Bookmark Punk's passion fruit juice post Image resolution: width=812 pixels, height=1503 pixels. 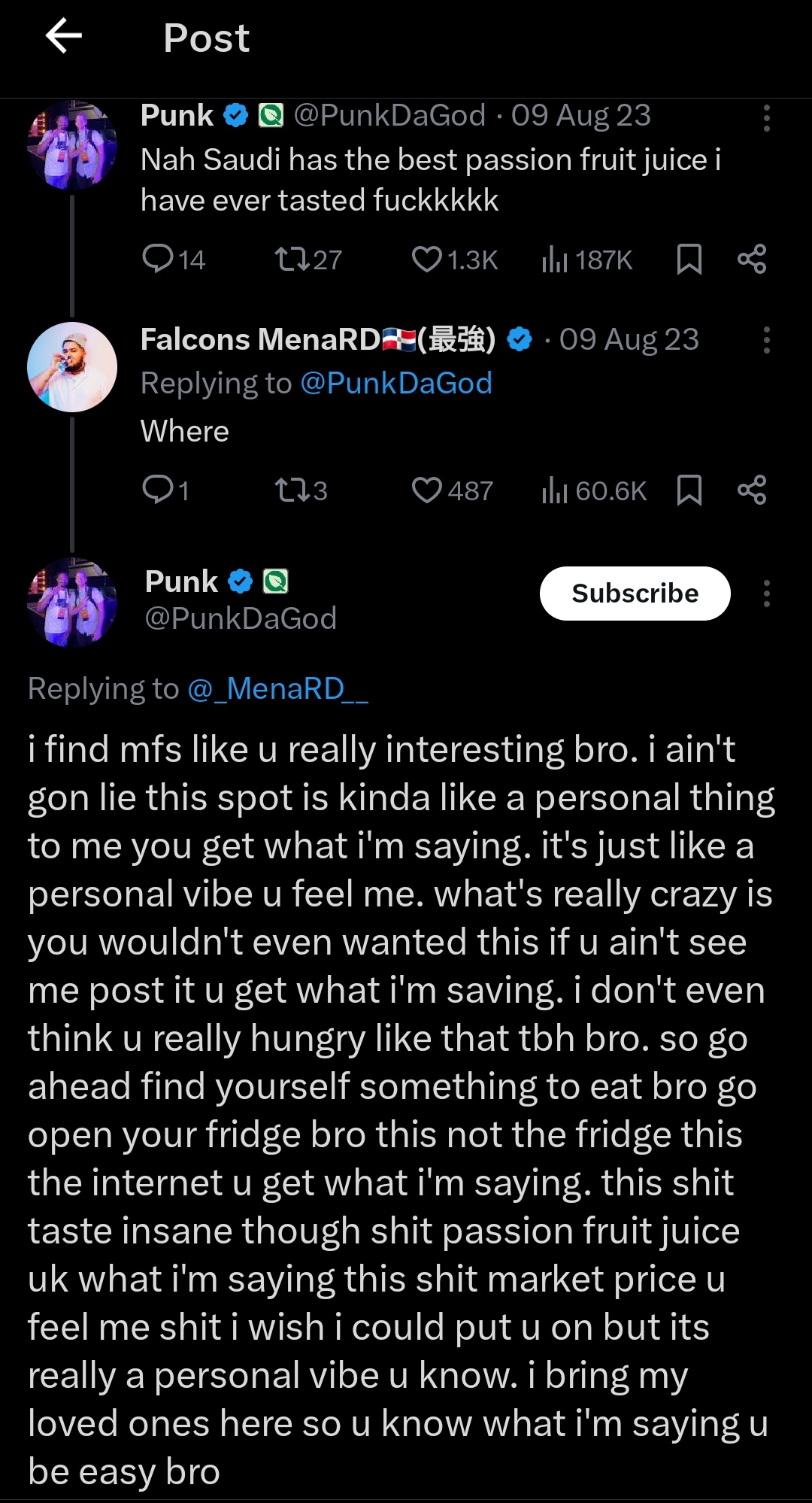pos(689,260)
